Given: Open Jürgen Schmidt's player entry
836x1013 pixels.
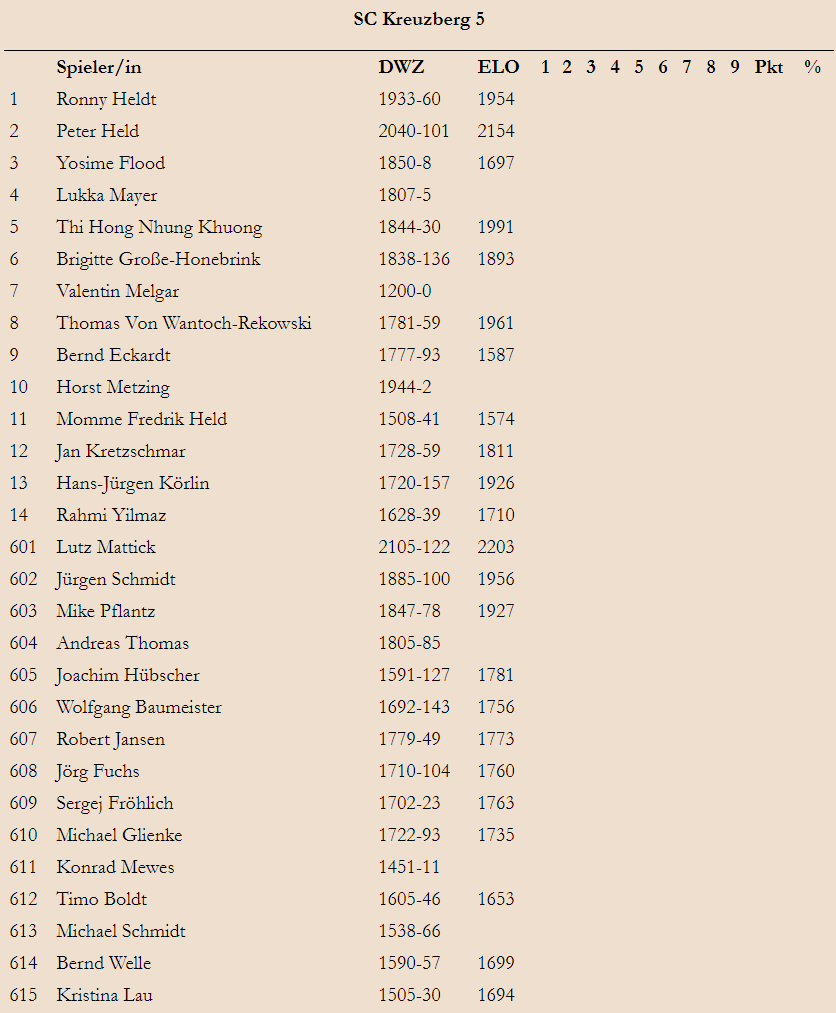Looking at the screenshot, I should (116, 580).
